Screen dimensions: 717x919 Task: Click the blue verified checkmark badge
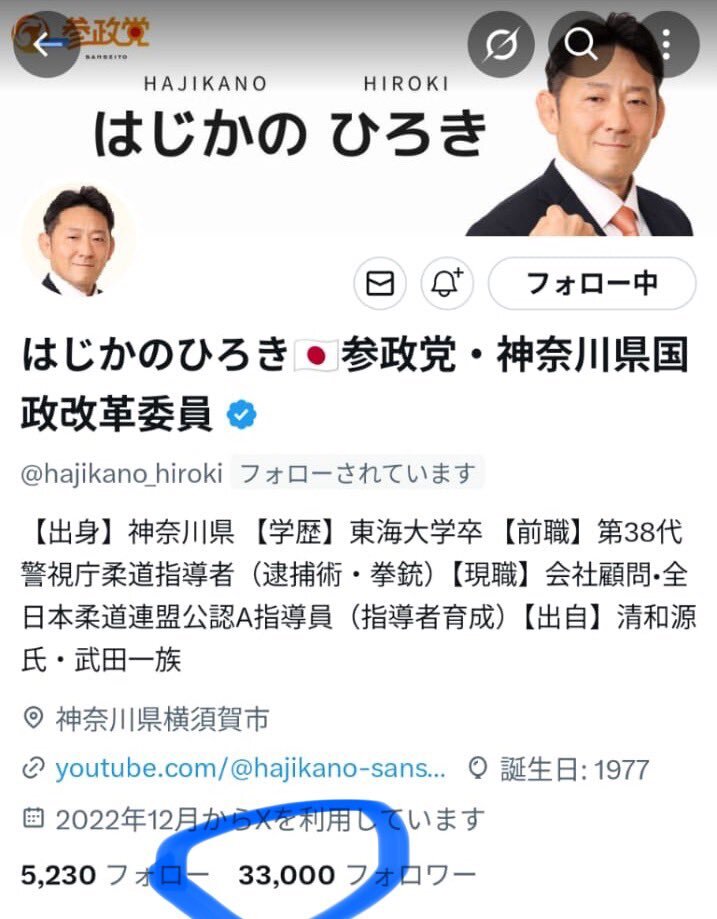pos(242,414)
